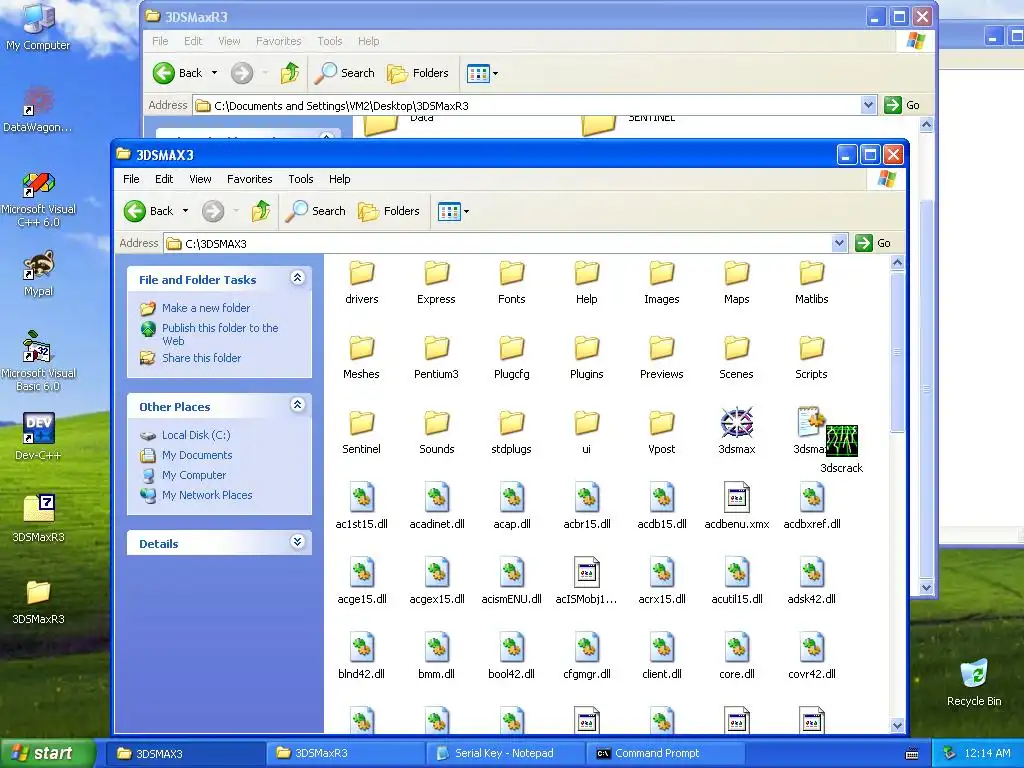Select the core.dll file
The width and height of the screenshot is (1024, 768).
pyautogui.click(x=737, y=656)
